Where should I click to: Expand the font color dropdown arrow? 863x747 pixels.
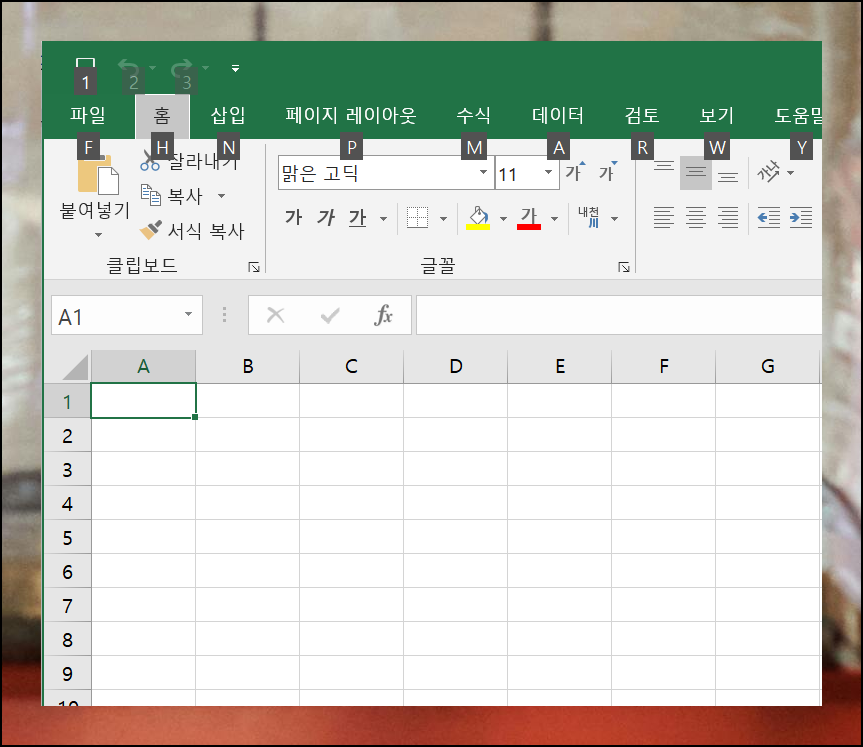coord(554,219)
